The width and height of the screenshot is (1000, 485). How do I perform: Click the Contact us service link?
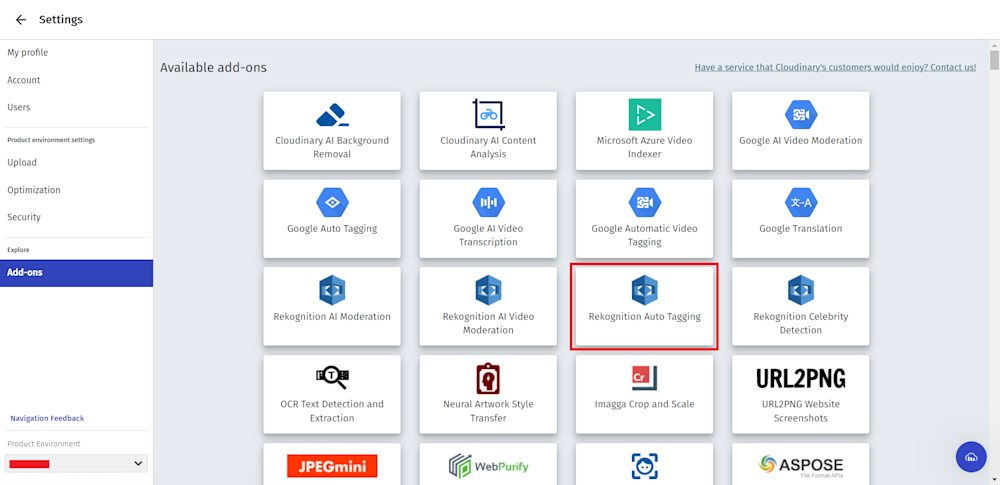click(835, 67)
